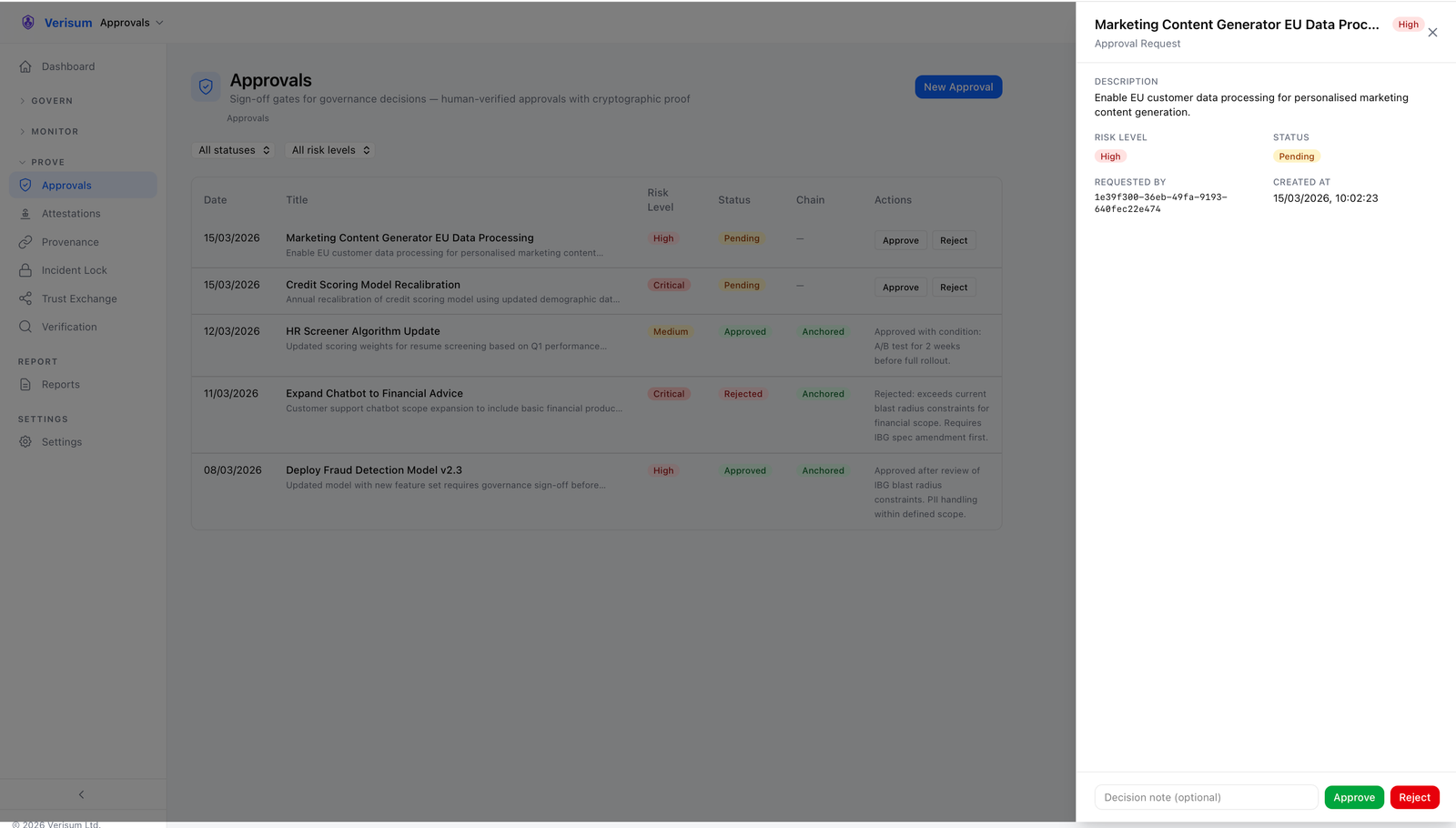1456x828 pixels.
Task: Click the Decision note text field
Action: pos(1205,796)
